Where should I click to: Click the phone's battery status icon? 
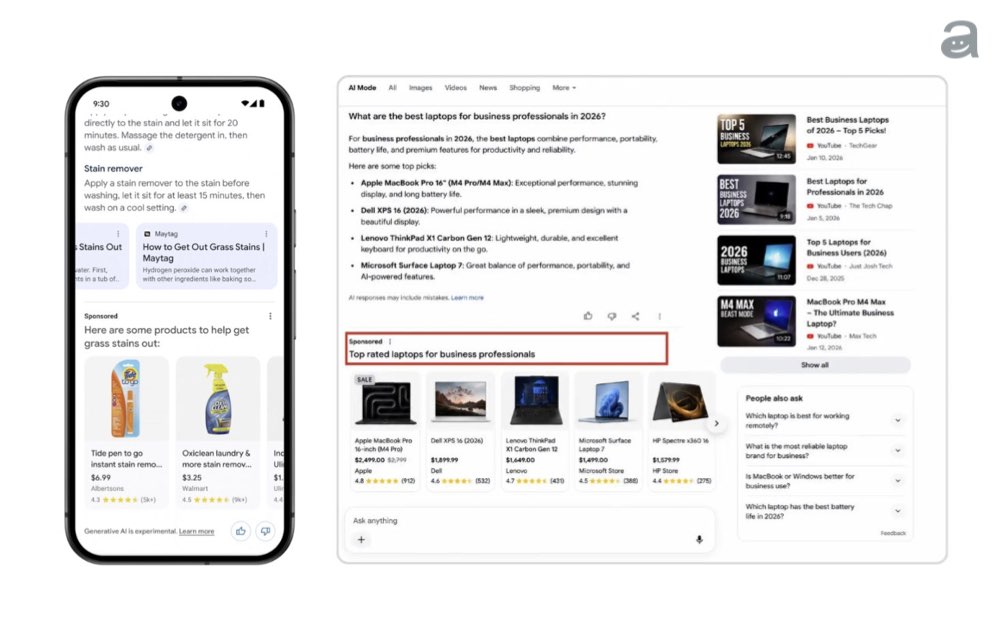coord(261,103)
